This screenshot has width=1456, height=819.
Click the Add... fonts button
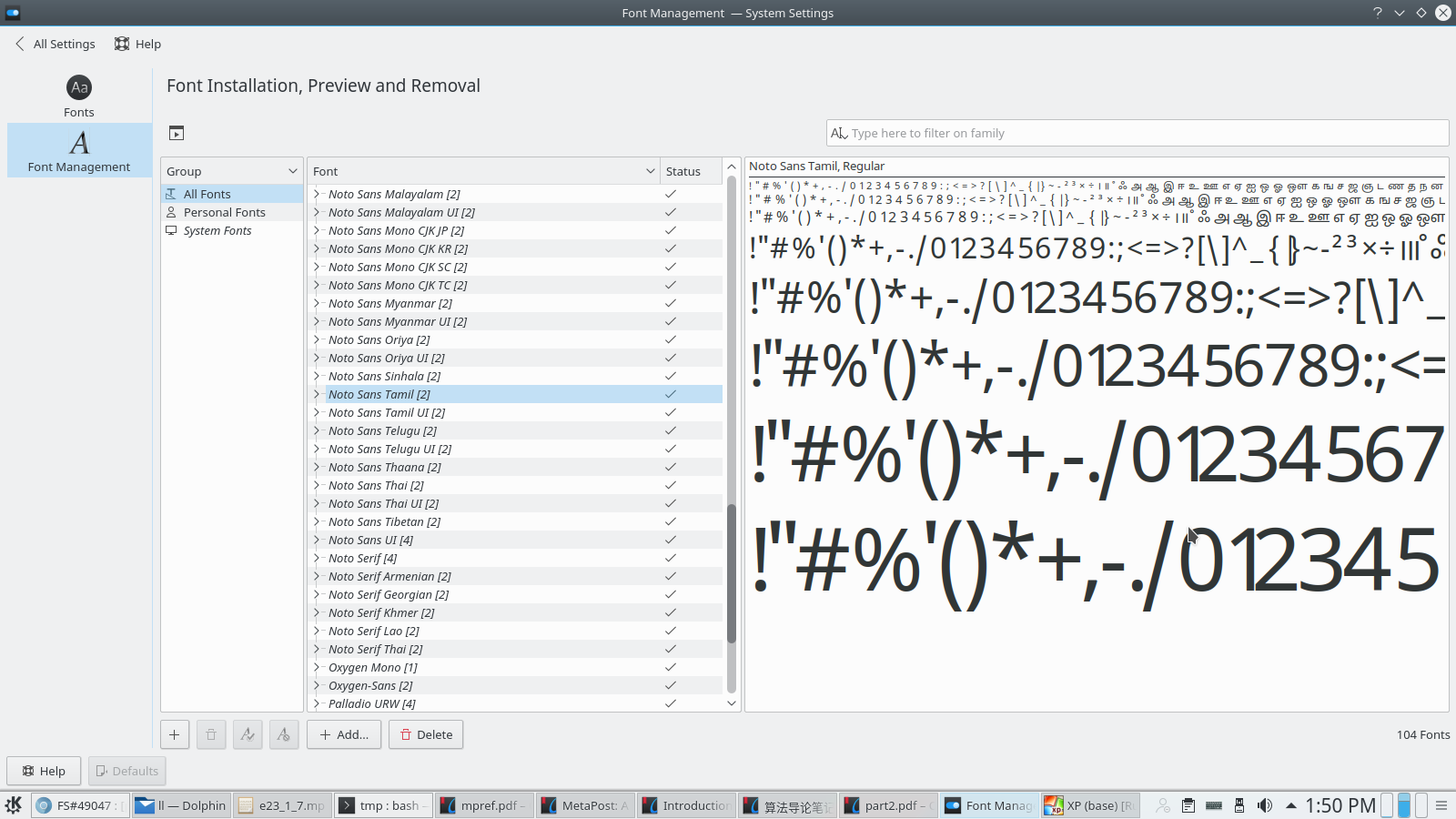[344, 734]
